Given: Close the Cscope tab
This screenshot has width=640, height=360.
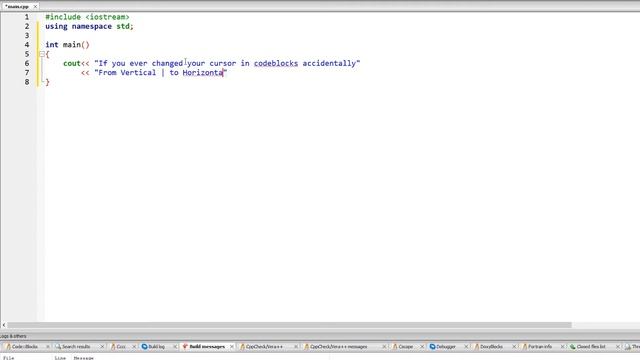Looking at the screenshot, I should click(422, 347).
